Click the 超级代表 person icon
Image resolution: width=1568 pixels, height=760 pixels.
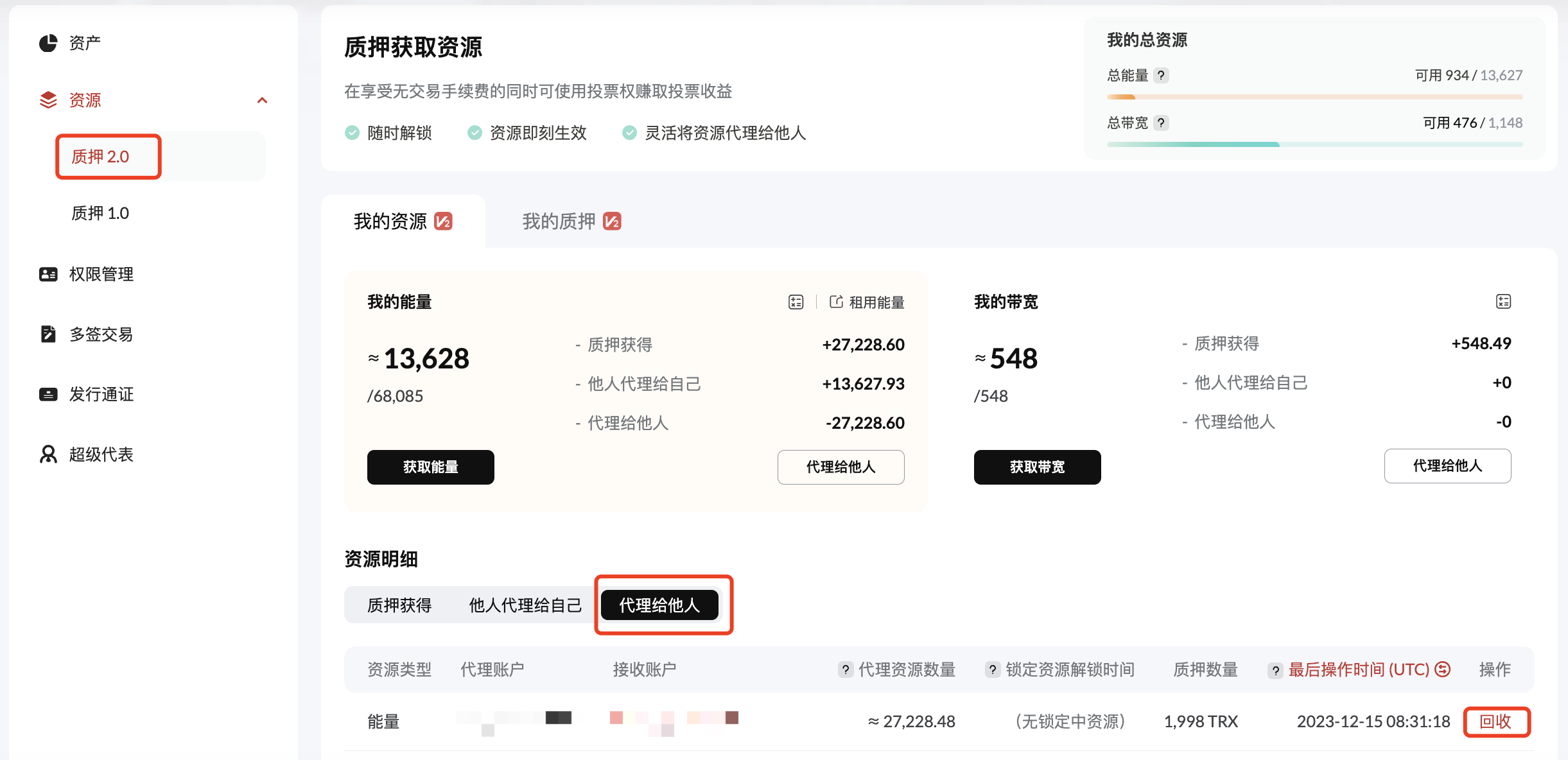[48, 454]
